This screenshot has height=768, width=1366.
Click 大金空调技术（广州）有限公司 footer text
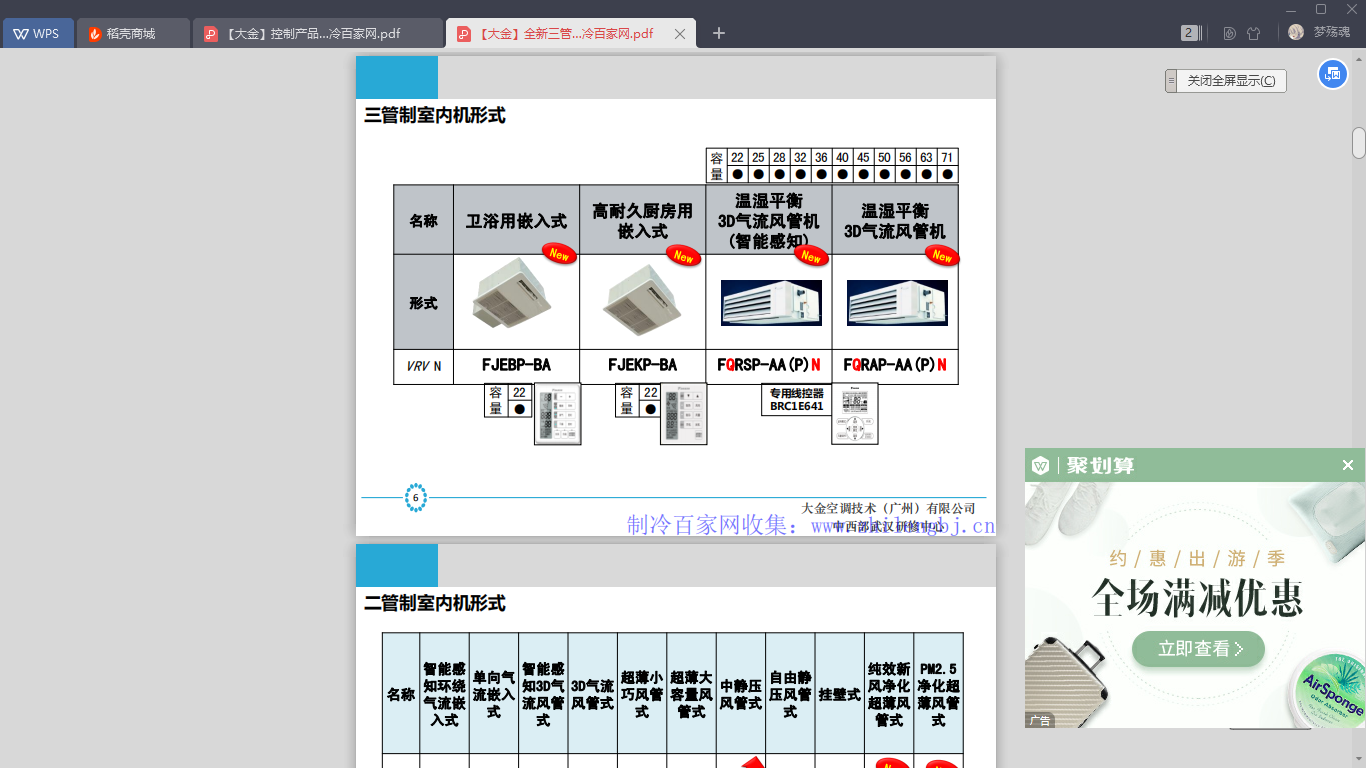pos(888,508)
